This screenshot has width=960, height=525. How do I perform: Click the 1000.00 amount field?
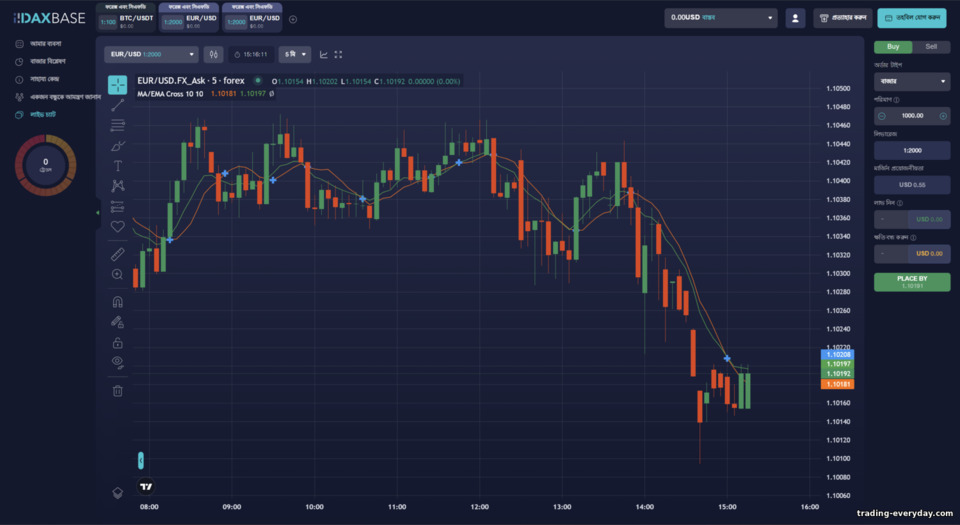coord(912,116)
